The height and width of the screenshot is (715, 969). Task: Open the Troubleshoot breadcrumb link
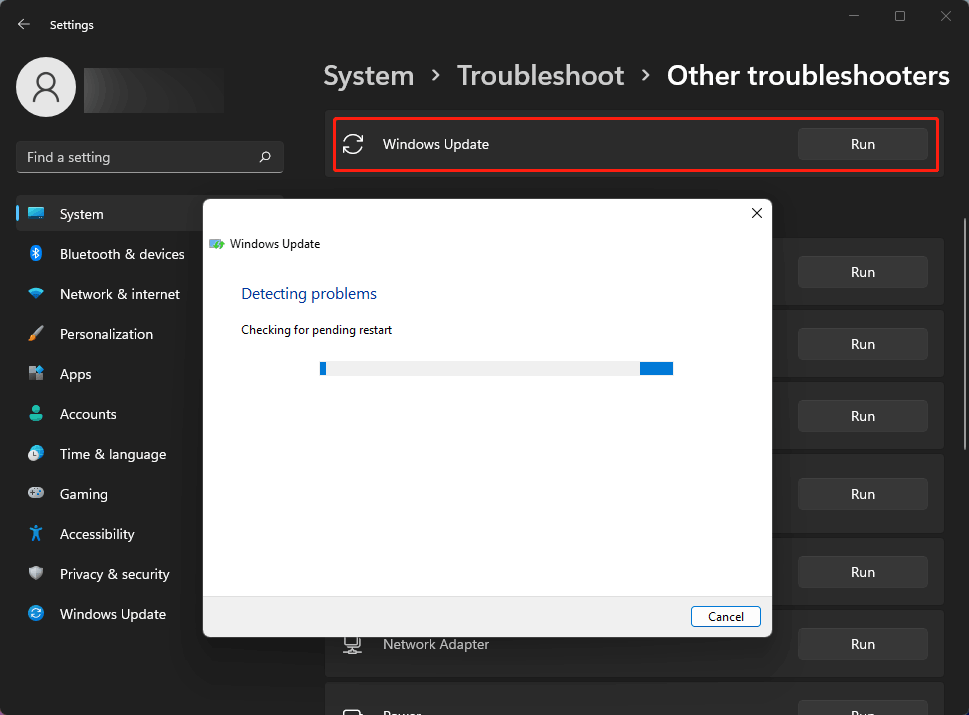[540, 75]
